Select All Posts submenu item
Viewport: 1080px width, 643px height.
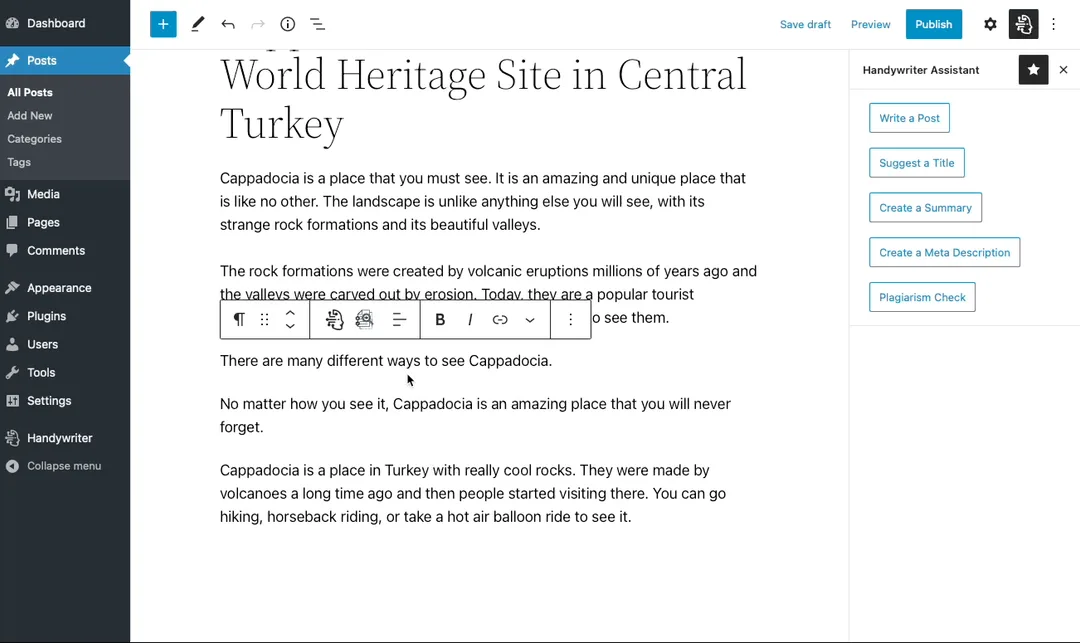(30, 92)
